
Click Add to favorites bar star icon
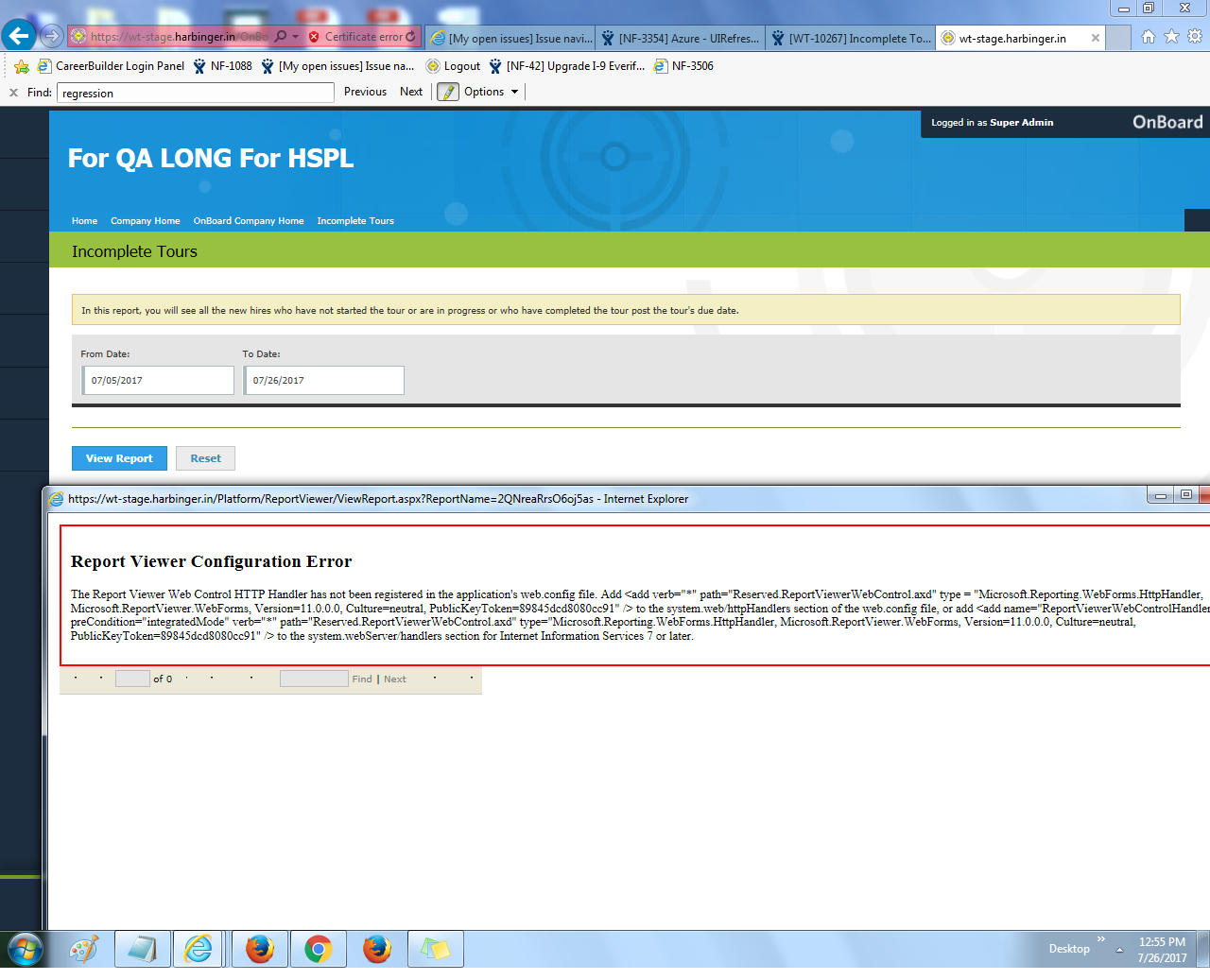pyautogui.click(x=21, y=66)
